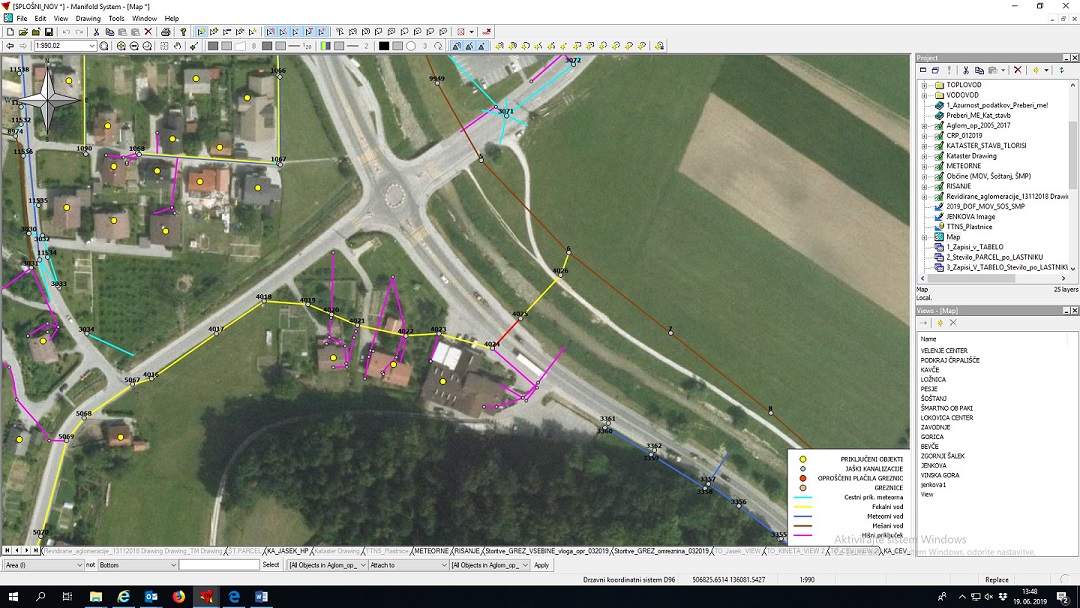Open Firefox from the Windows taskbar
The image size is (1080, 608).
[179, 597]
